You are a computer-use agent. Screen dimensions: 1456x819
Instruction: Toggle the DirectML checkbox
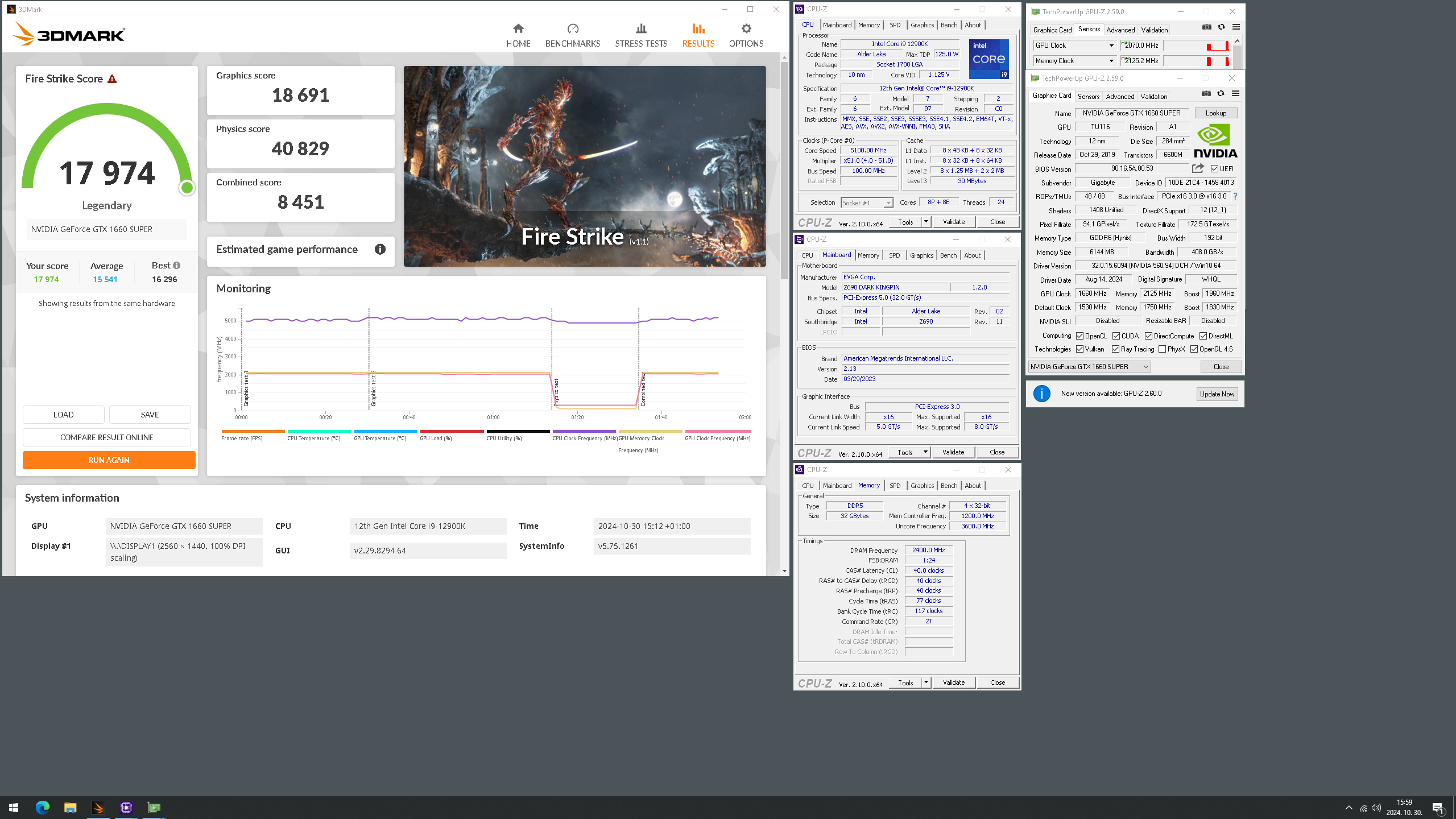(x=1203, y=336)
